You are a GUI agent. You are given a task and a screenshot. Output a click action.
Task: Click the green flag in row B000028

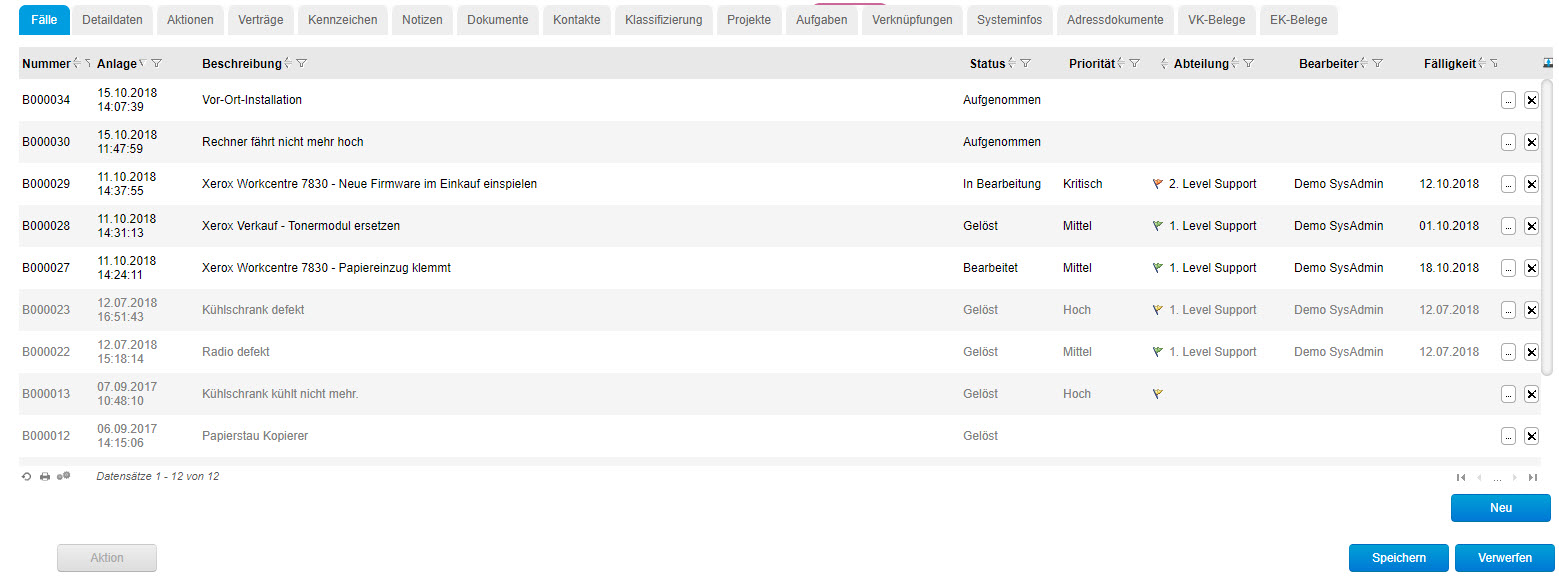tap(1158, 226)
